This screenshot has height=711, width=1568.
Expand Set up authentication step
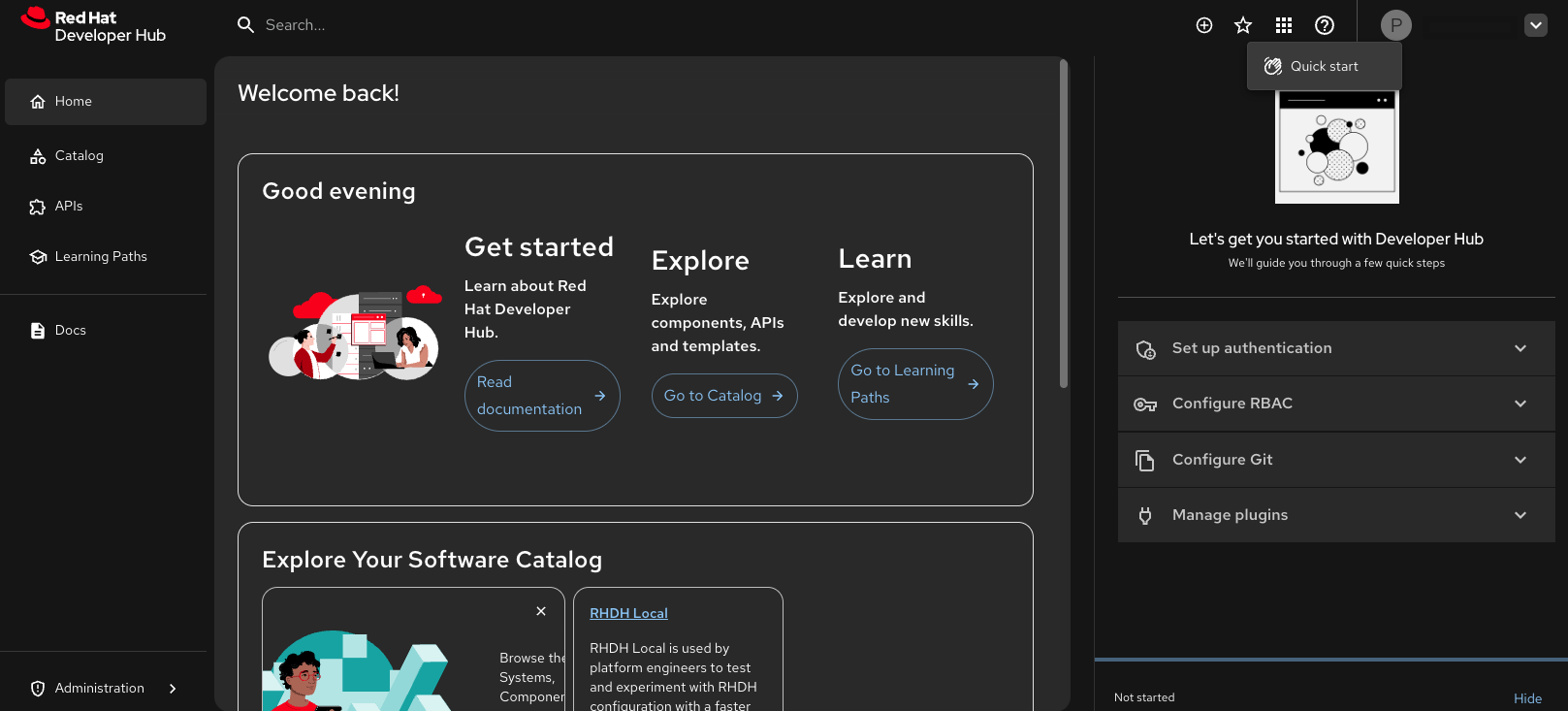1335,348
